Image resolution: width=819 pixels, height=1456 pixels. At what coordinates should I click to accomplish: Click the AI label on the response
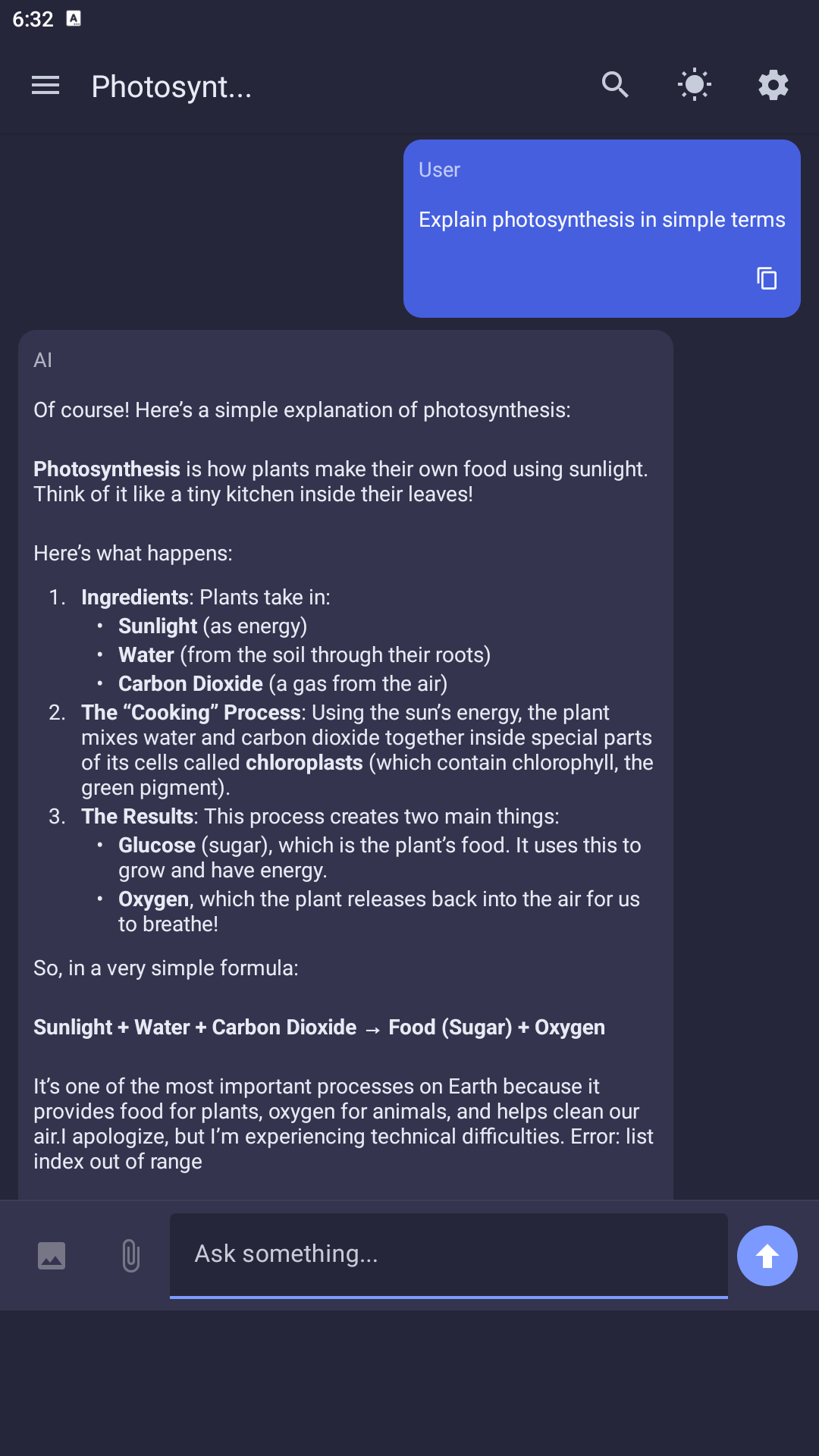tap(43, 359)
